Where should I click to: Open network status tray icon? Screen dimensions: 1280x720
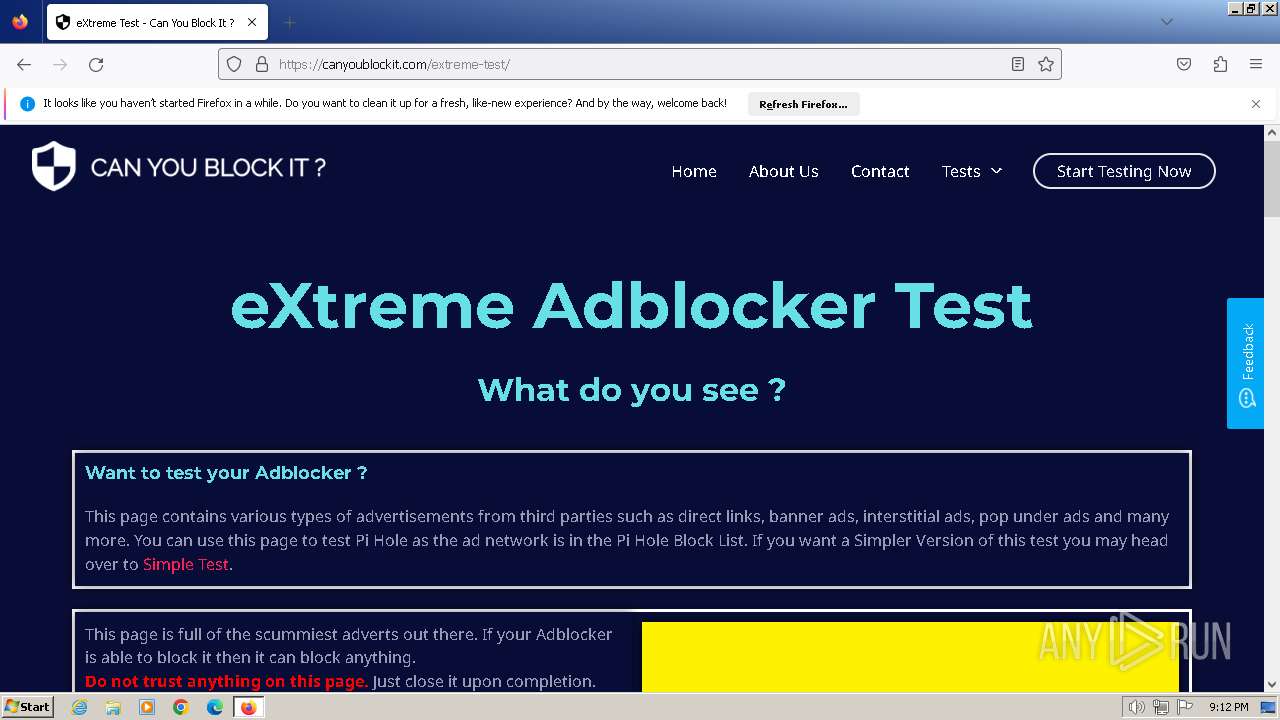tap(1161, 707)
